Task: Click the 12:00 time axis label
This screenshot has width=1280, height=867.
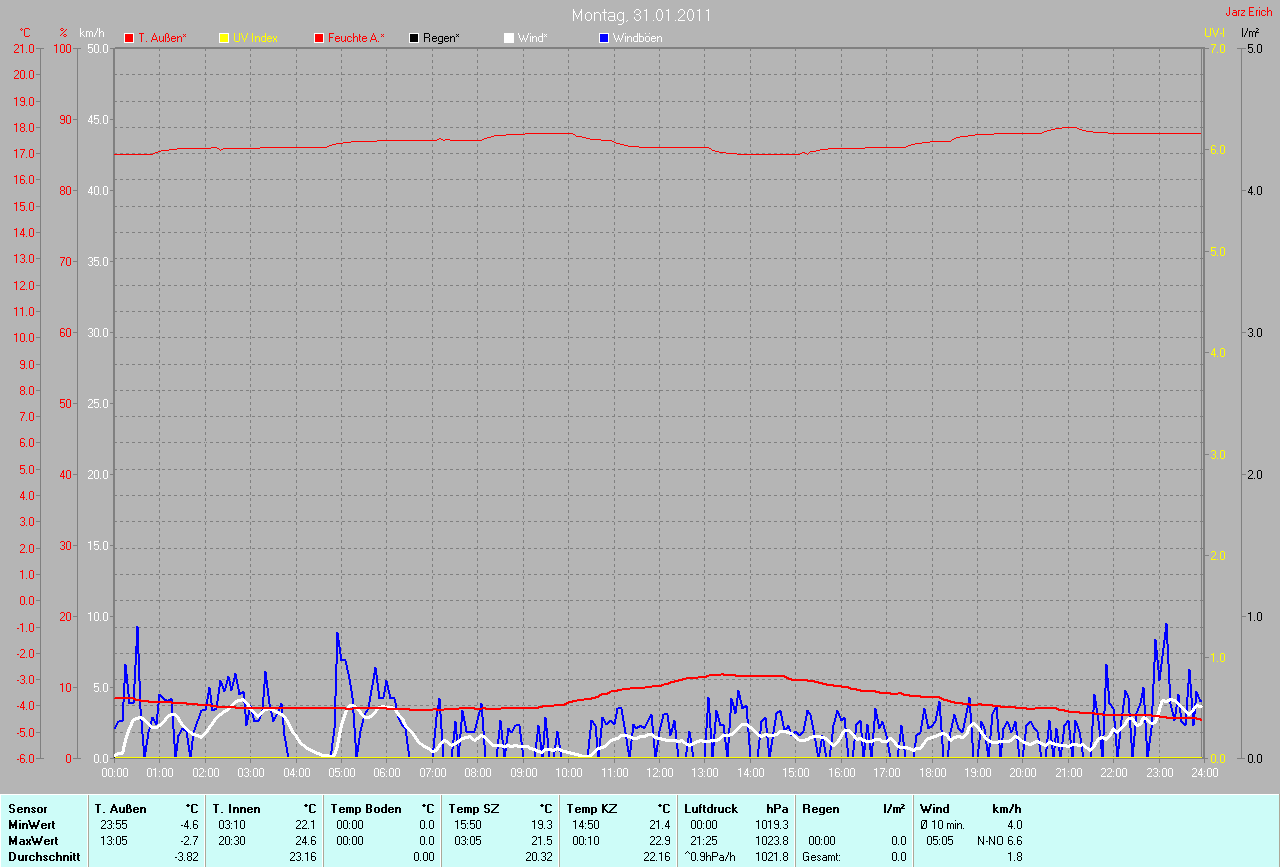Action: (x=660, y=773)
